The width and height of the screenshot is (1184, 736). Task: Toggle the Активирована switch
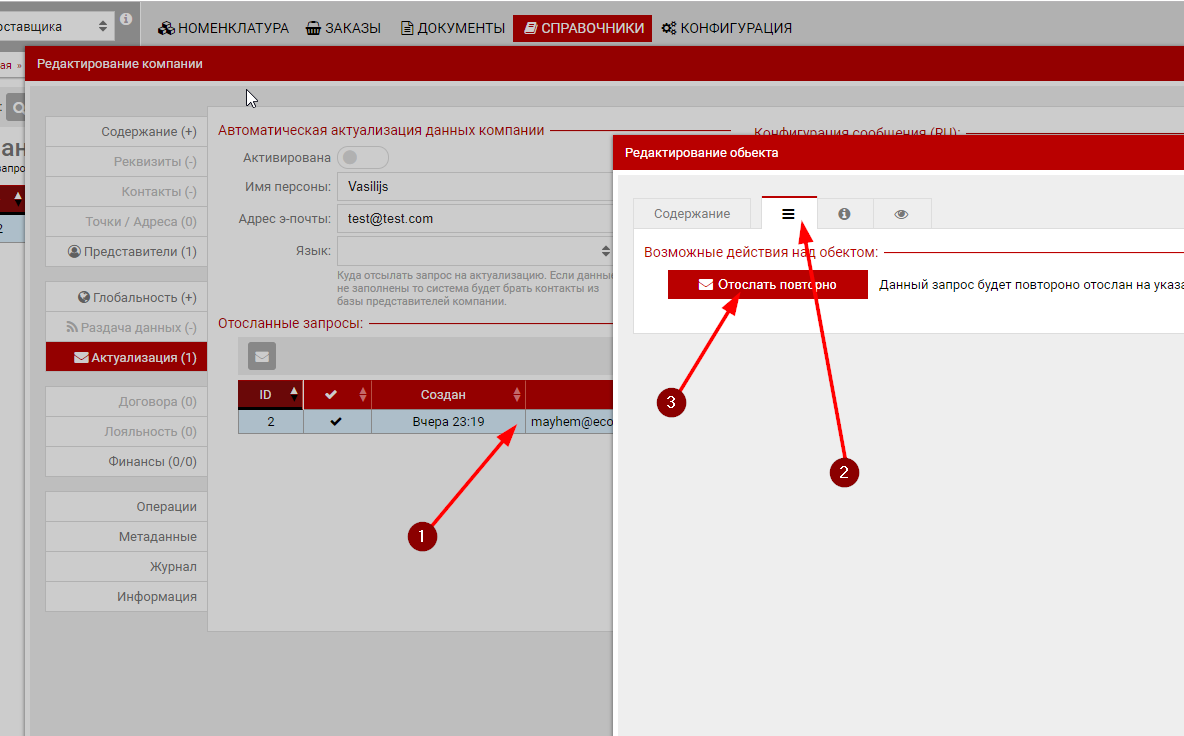coord(362,157)
